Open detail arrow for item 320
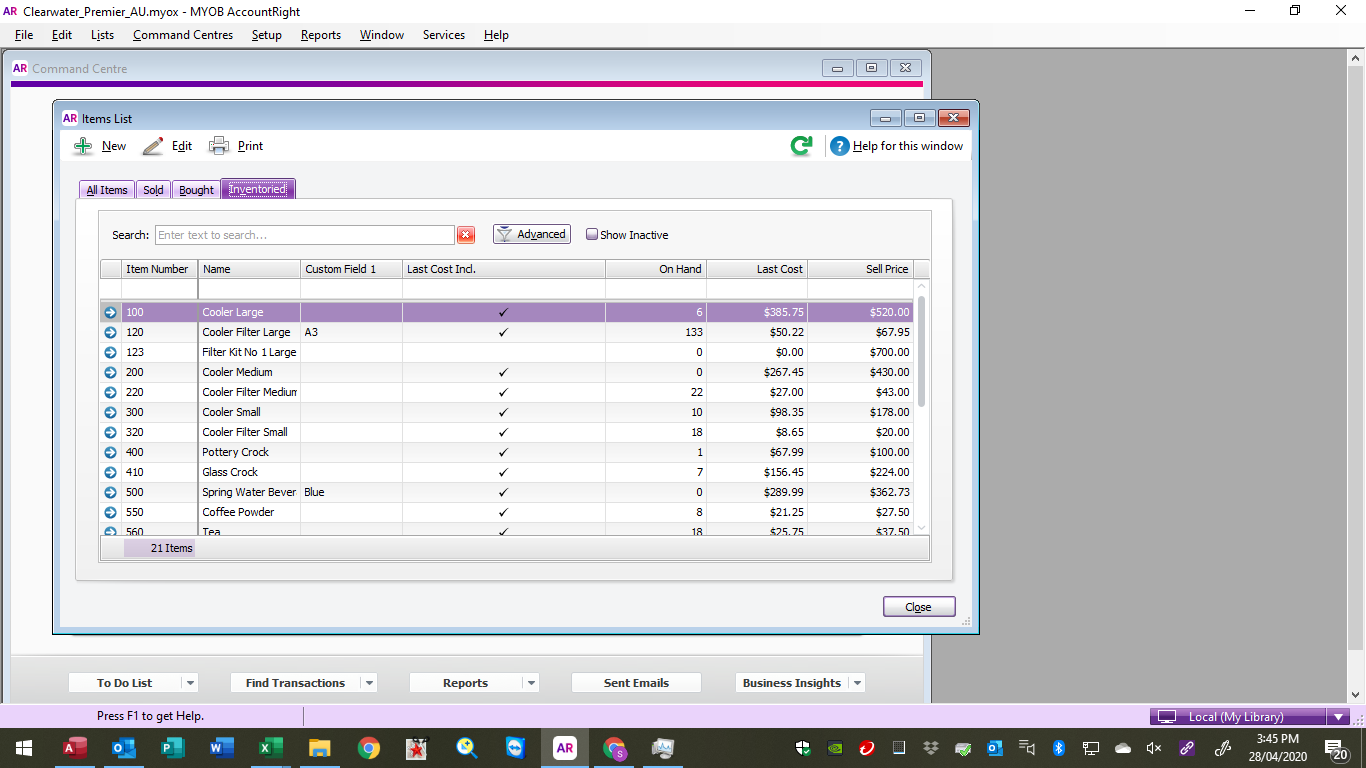The height and width of the screenshot is (768, 1366). tap(110, 432)
